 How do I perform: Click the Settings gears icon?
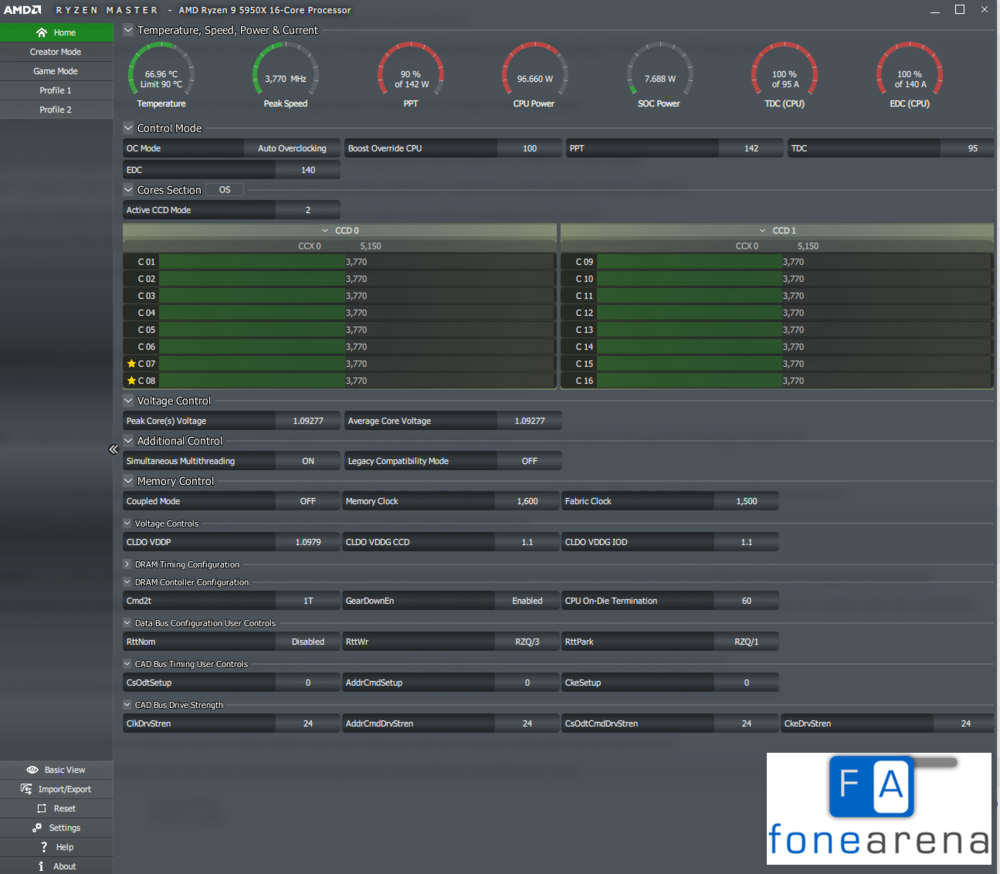(37, 827)
